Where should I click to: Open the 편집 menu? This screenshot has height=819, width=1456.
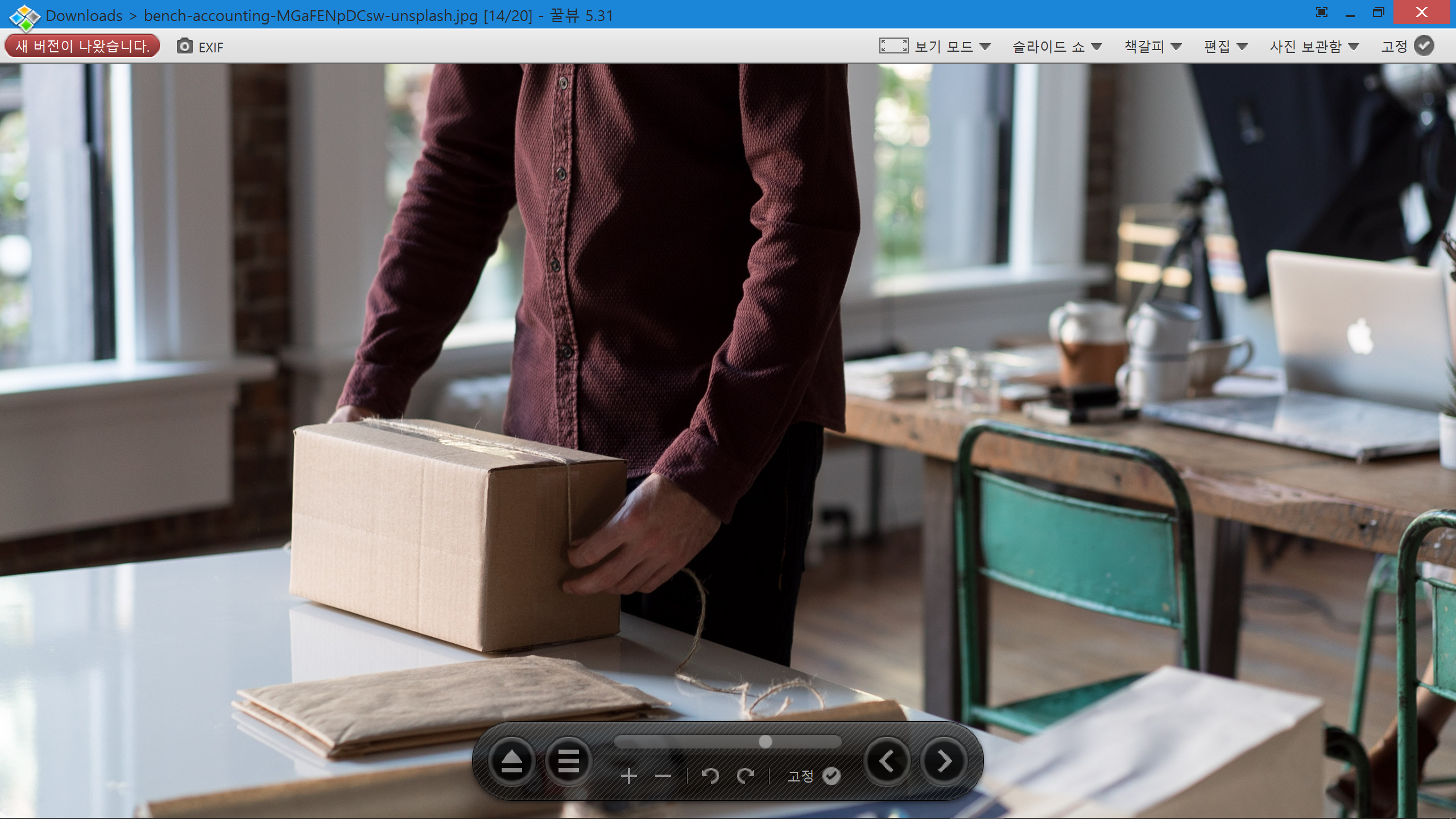pos(1217,46)
